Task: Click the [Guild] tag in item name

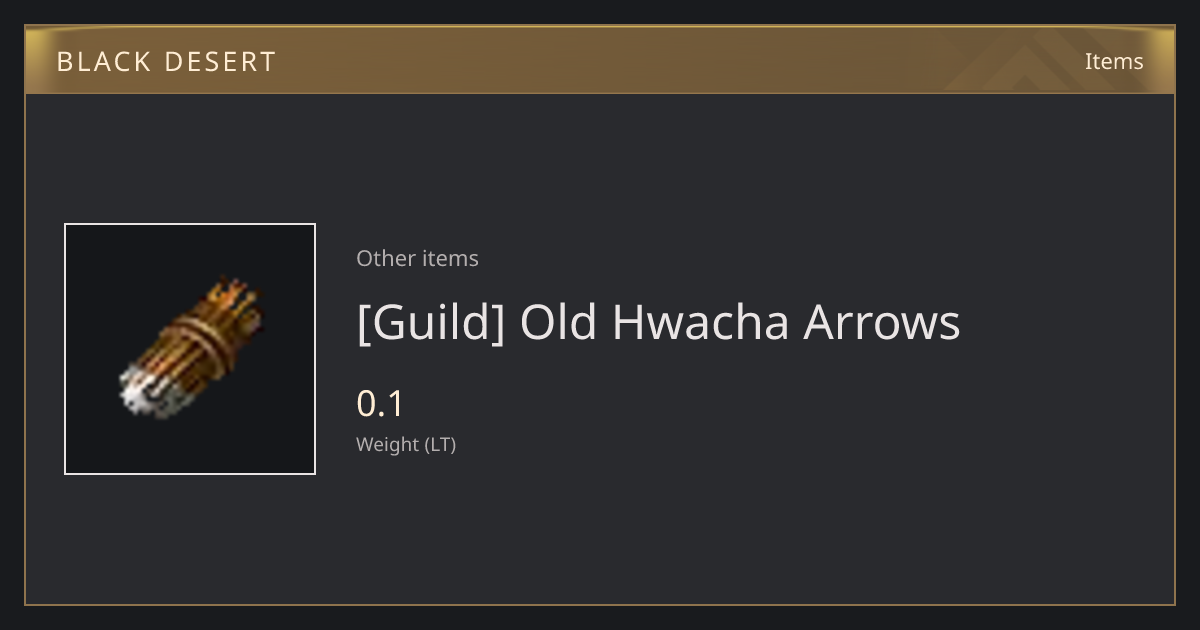Action: pyautogui.click(x=431, y=323)
